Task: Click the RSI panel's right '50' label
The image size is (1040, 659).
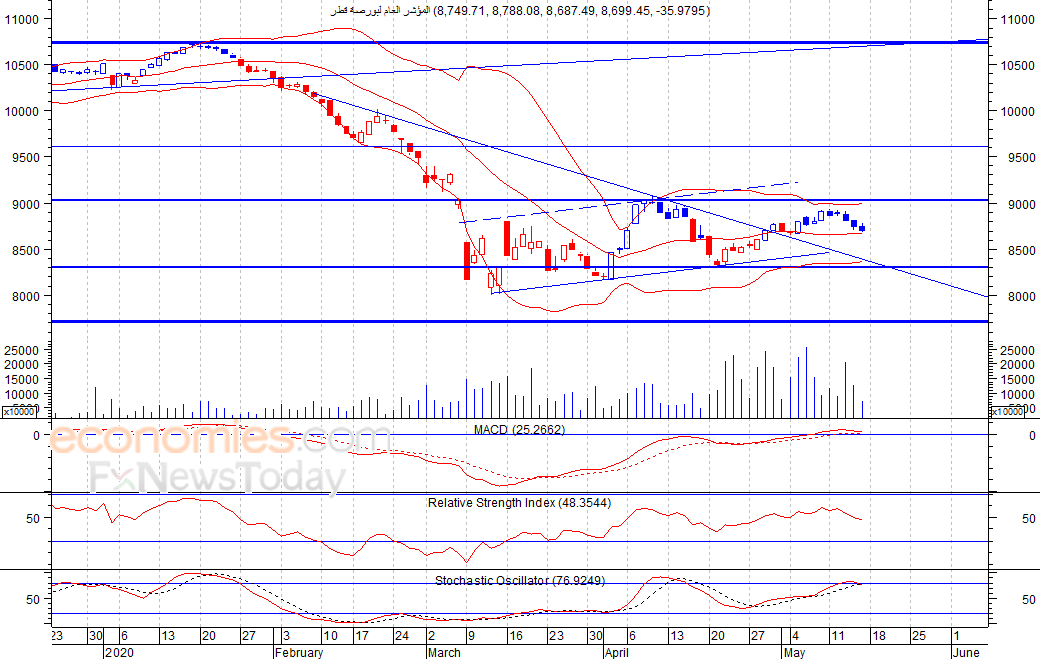Action: pyautogui.click(x=1028, y=518)
